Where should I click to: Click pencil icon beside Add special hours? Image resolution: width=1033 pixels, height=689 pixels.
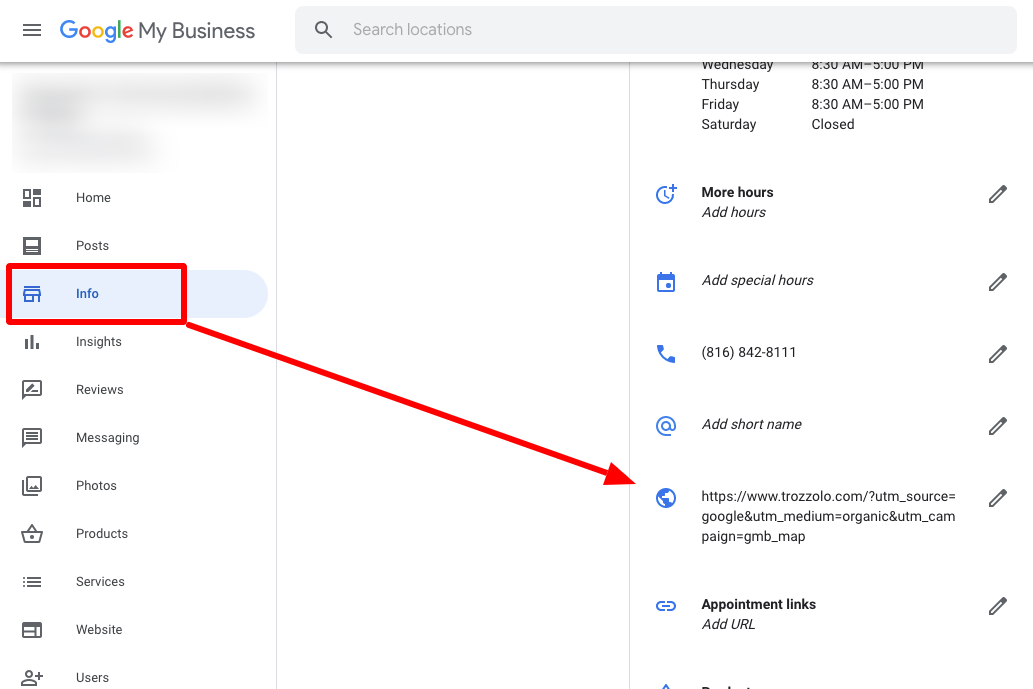(997, 282)
